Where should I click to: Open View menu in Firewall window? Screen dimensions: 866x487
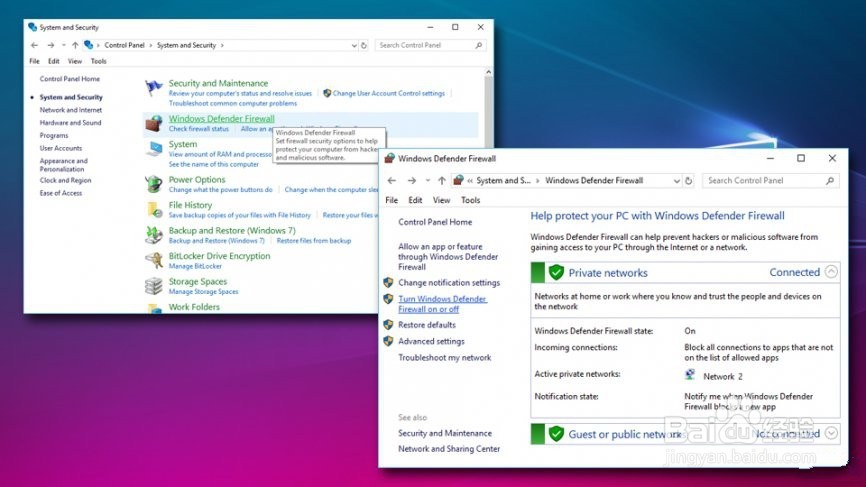click(x=441, y=200)
